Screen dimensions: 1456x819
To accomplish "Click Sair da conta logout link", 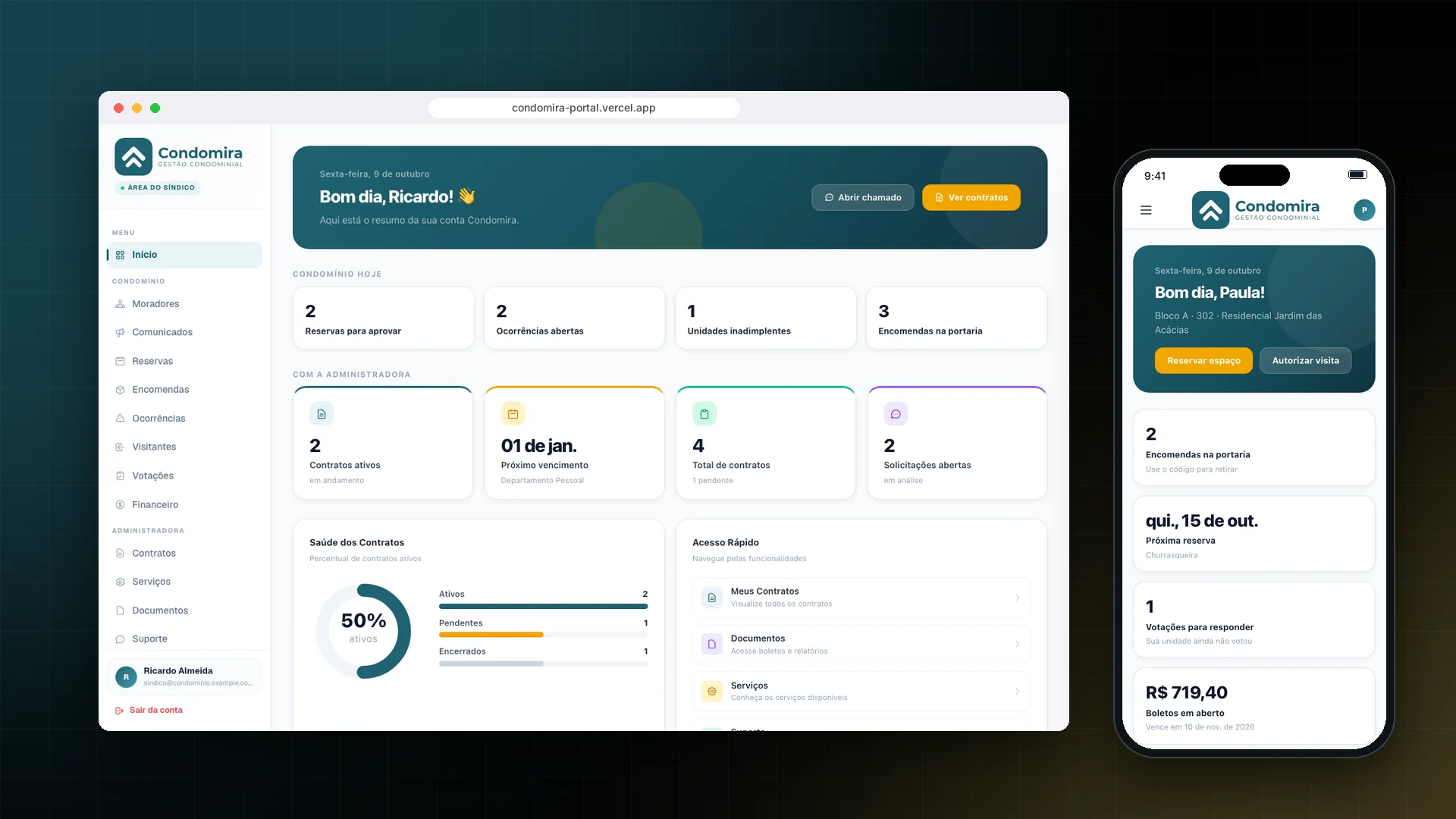I will (149, 711).
